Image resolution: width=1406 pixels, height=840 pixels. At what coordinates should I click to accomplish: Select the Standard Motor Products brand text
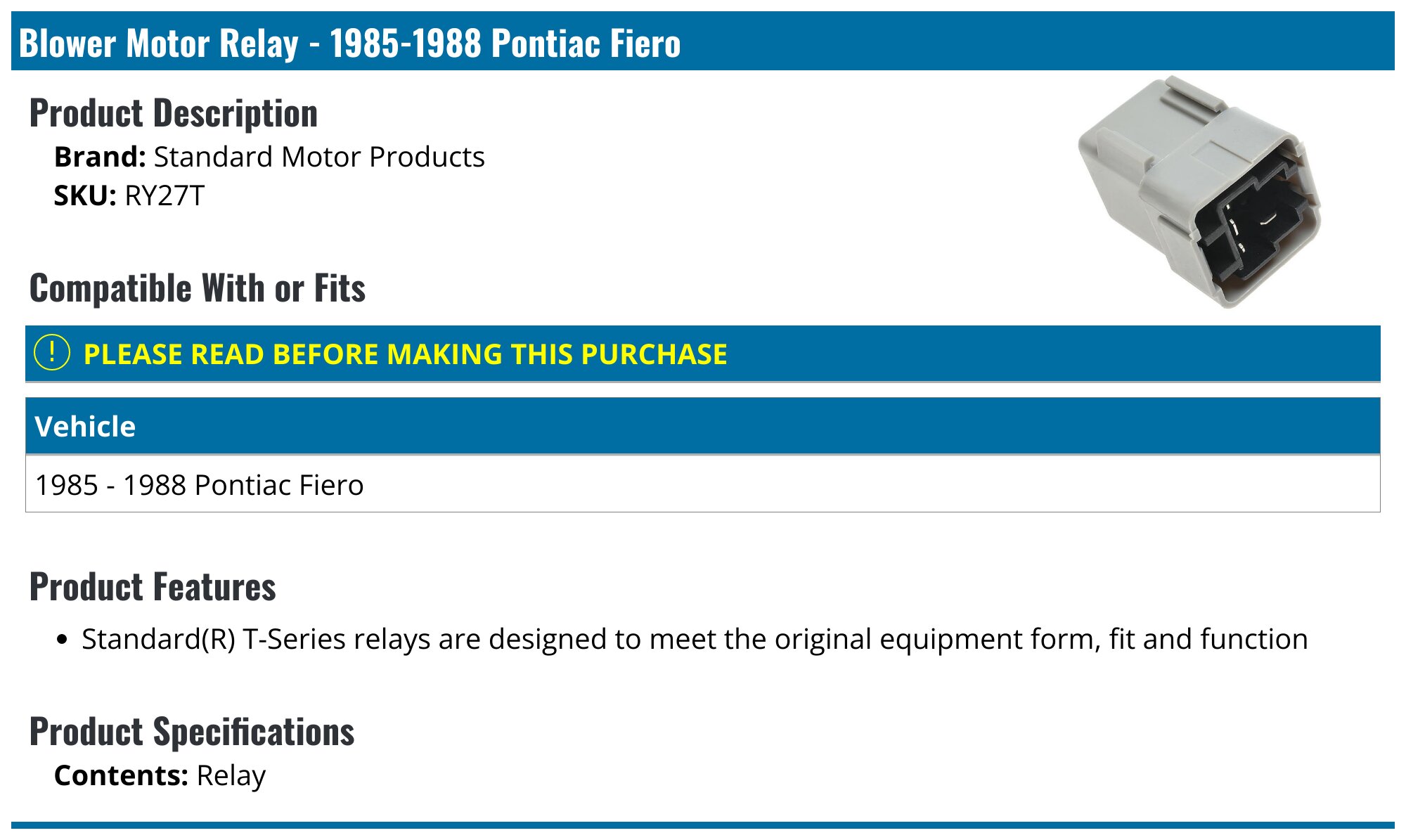click(x=319, y=157)
